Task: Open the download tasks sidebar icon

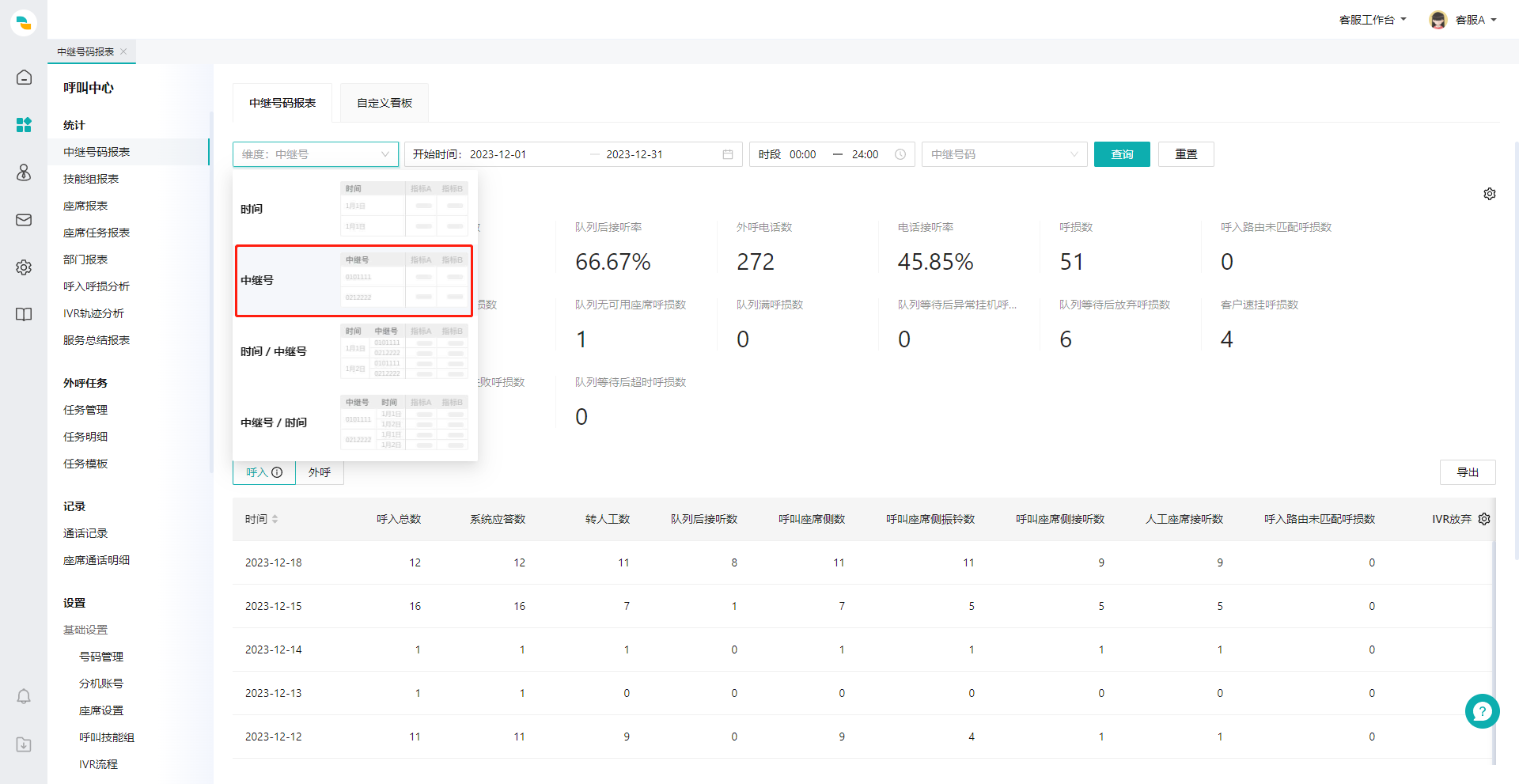Action: pos(24,744)
